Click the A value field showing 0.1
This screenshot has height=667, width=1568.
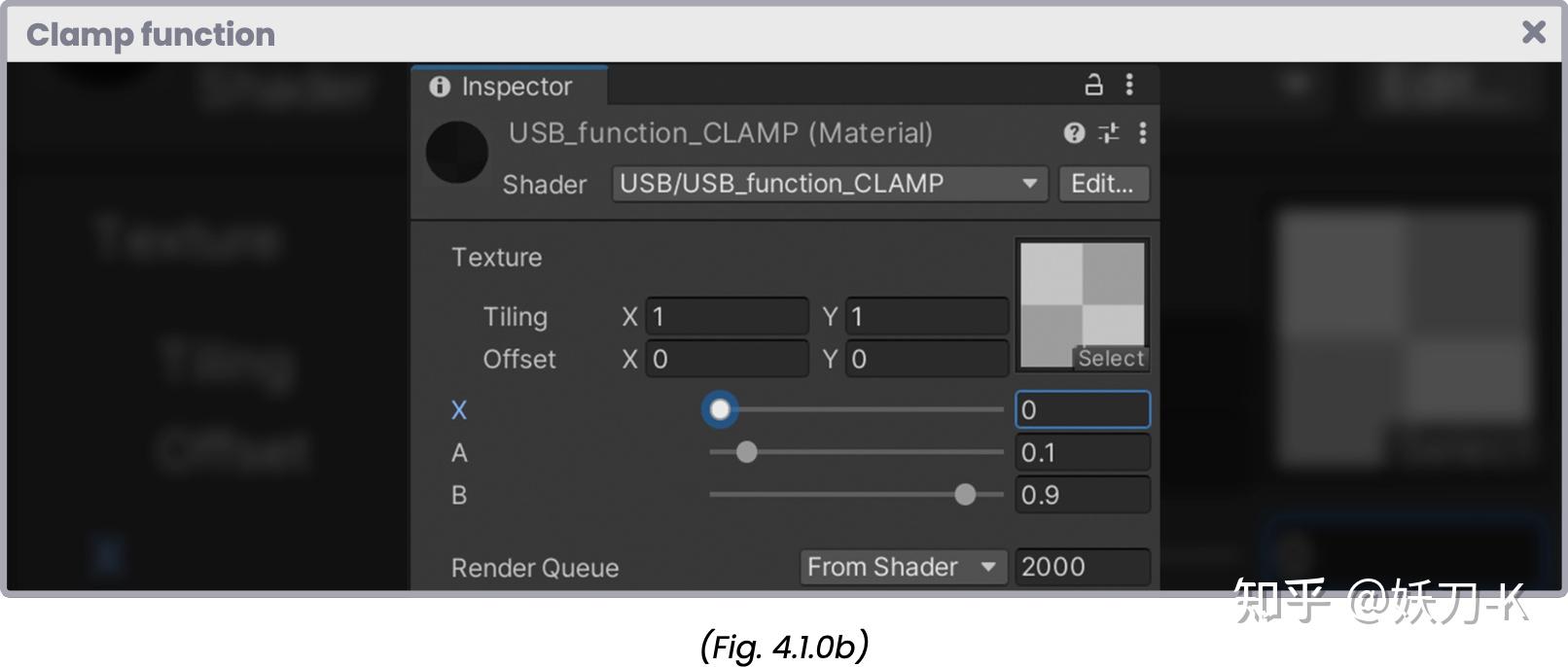pos(1082,452)
